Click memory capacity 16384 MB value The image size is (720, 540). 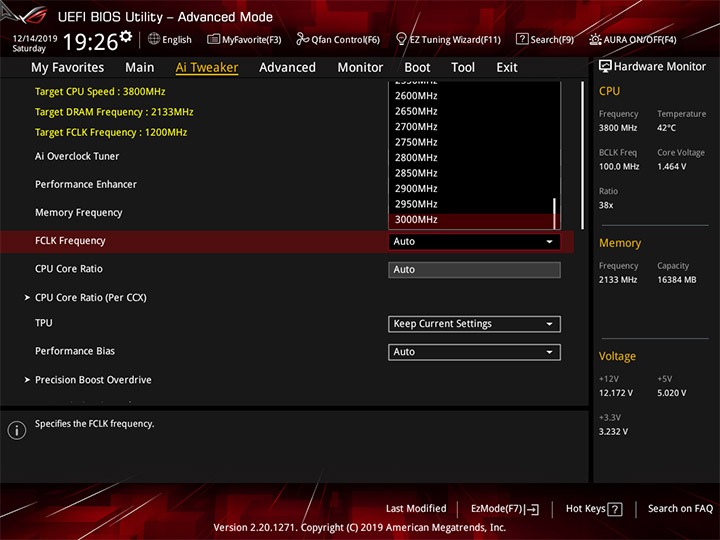pos(676,280)
